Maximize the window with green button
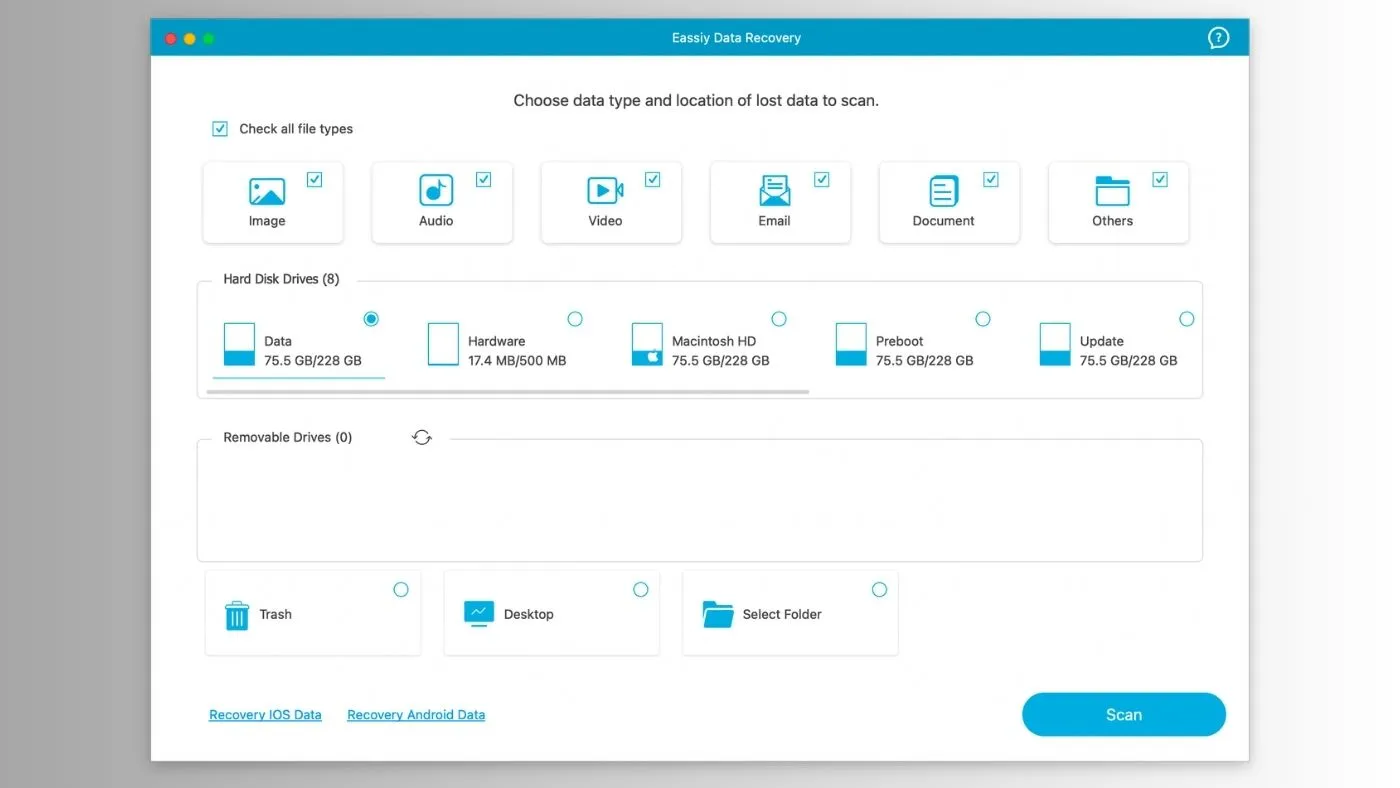The image size is (1400, 788). pyautogui.click(x=208, y=38)
